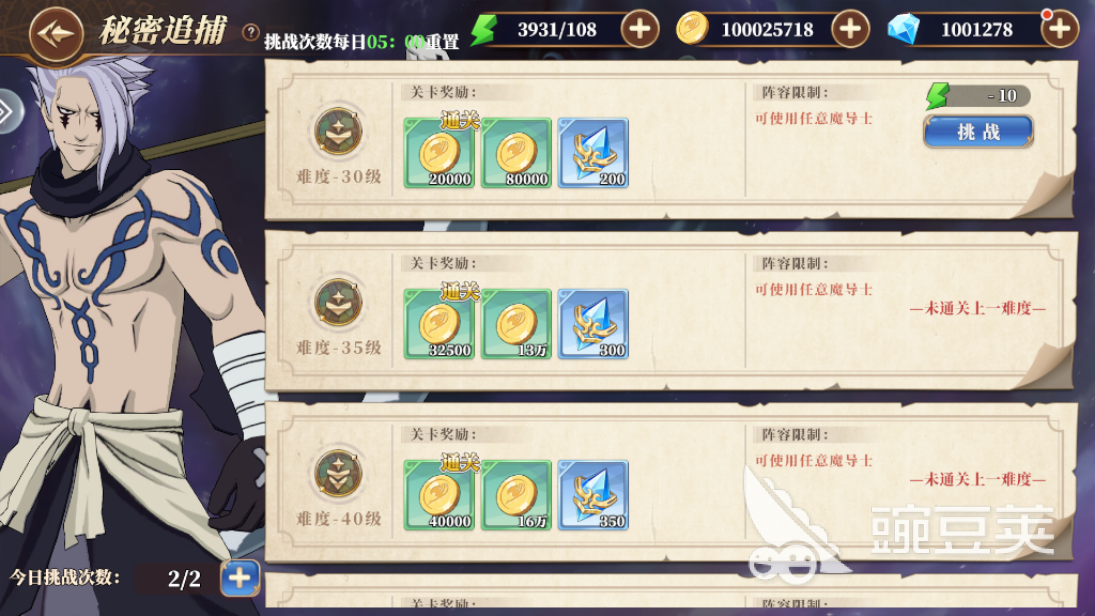Add diamonds with the plus button
Image resolution: width=1095 pixels, height=616 pixels.
pyautogui.click(x=1059, y=29)
